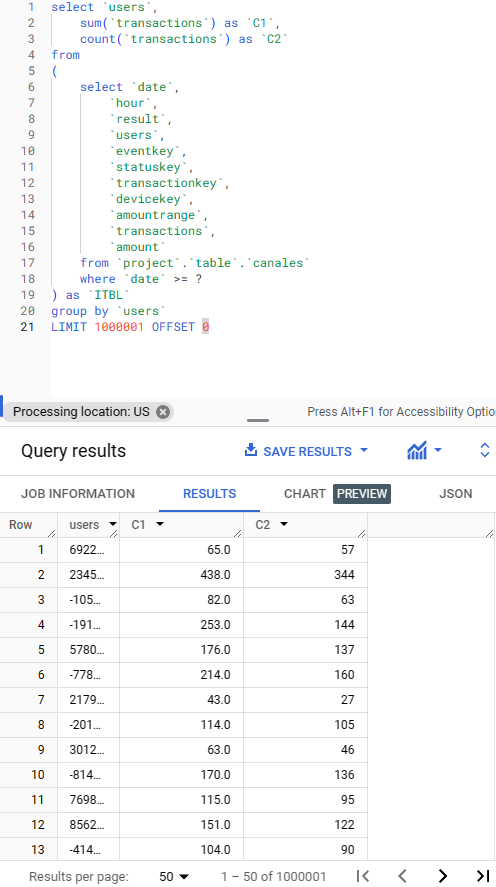Click the Press Alt+F1 accessibility hint
The image size is (496, 887).
click(x=402, y=412)
